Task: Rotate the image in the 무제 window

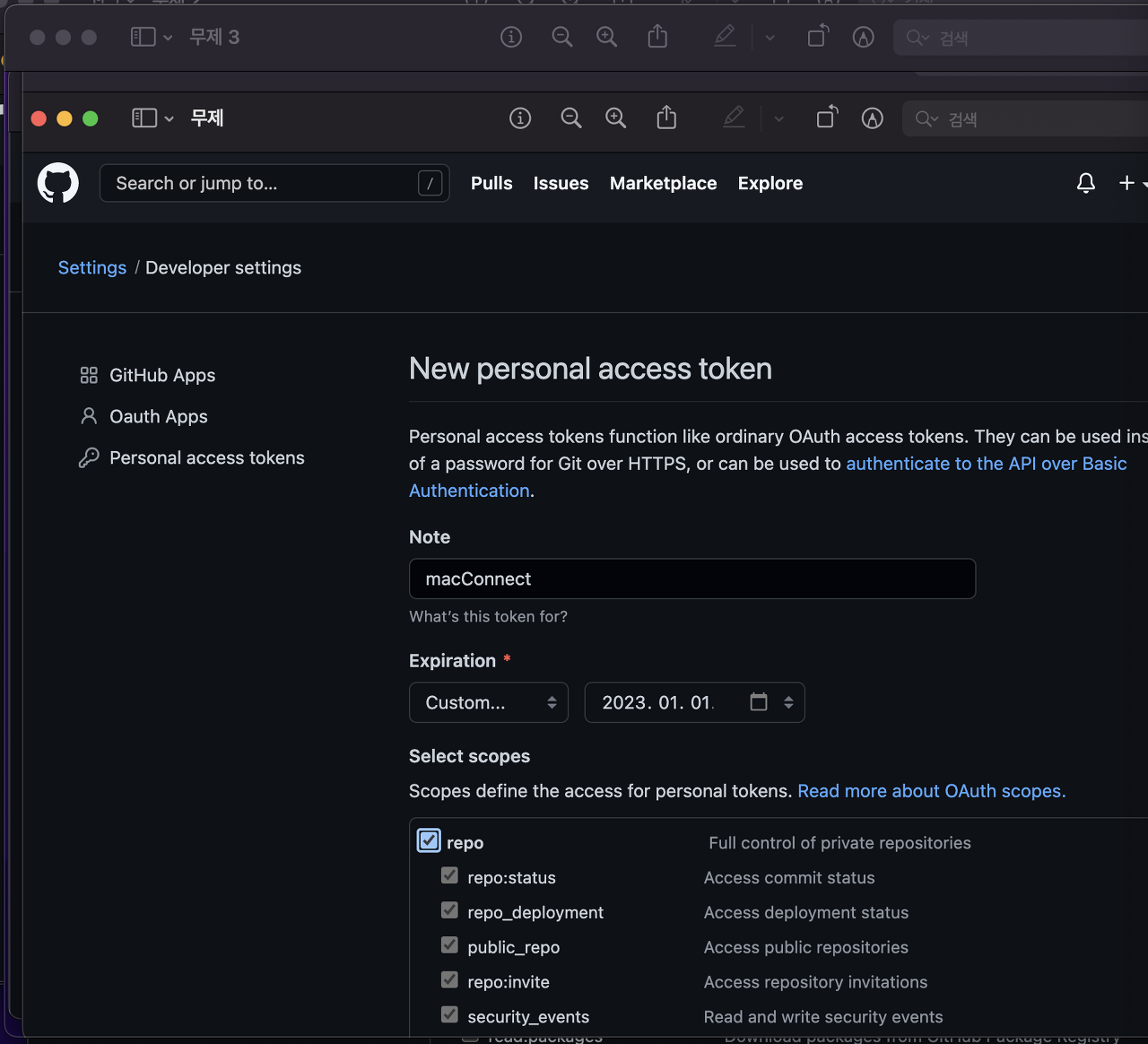Action: [827, 117]
